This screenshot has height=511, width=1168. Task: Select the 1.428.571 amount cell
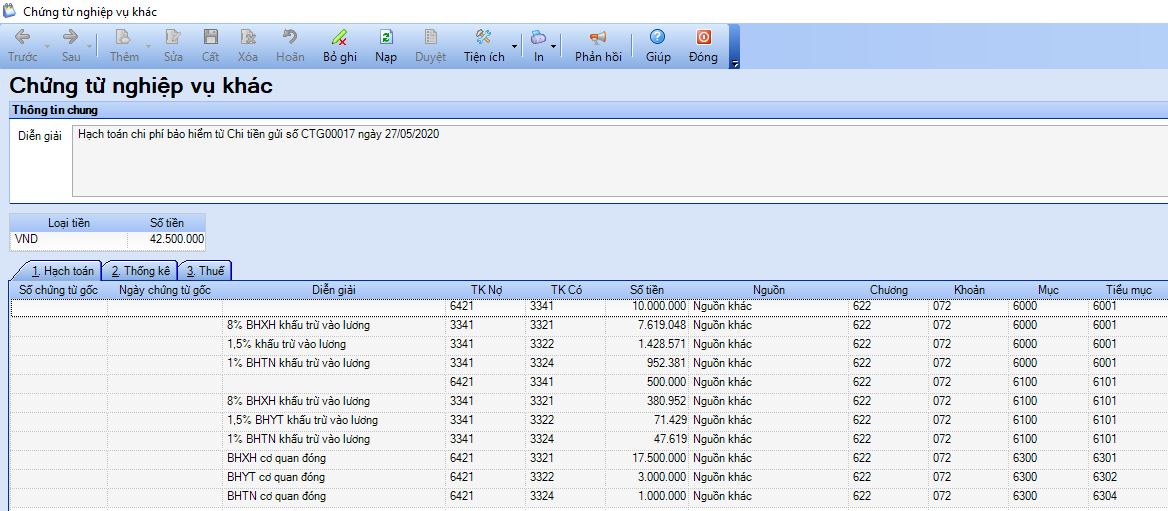point(647,344)
